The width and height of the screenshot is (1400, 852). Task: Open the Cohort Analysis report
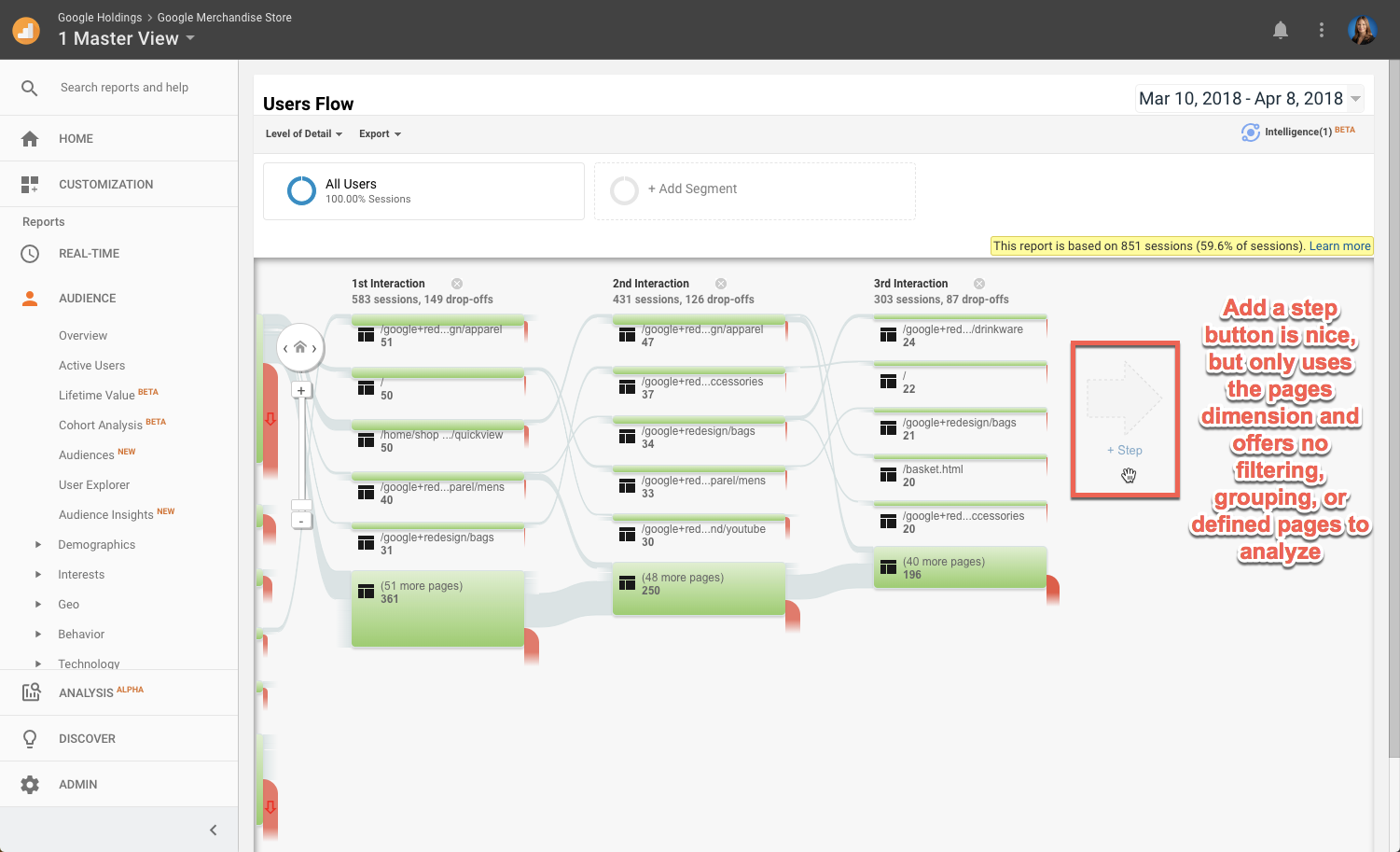tap(101, 425)
